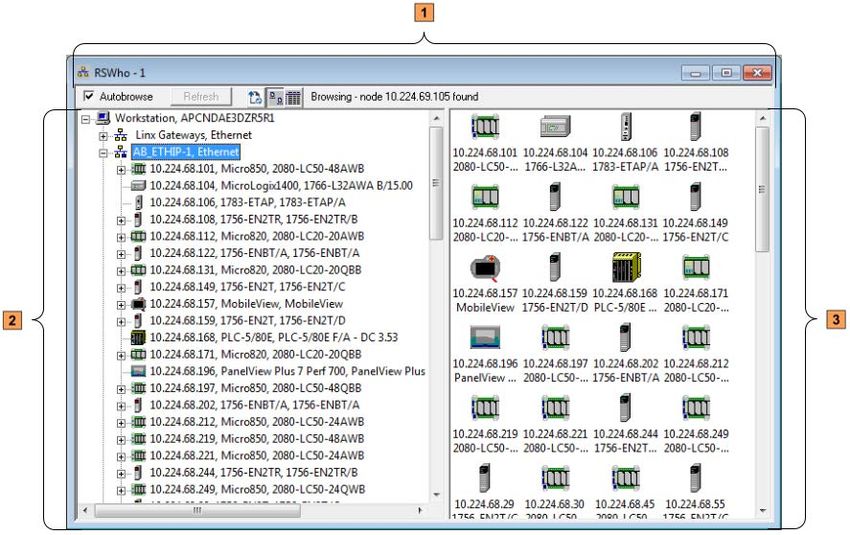Select 10.224.68.122 1756-ENBT/A tree row

click(254, 253)
